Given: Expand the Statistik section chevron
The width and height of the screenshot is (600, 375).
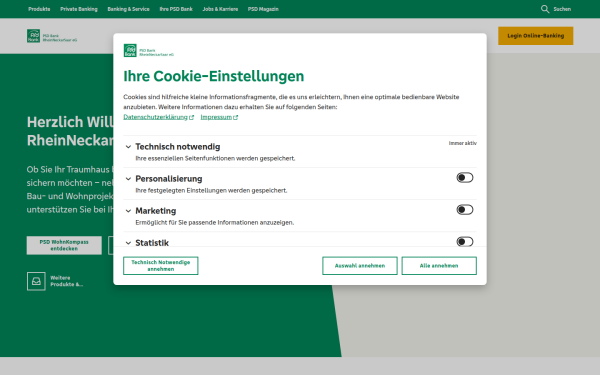Looking at the screenshot, I should pos(128,243).
